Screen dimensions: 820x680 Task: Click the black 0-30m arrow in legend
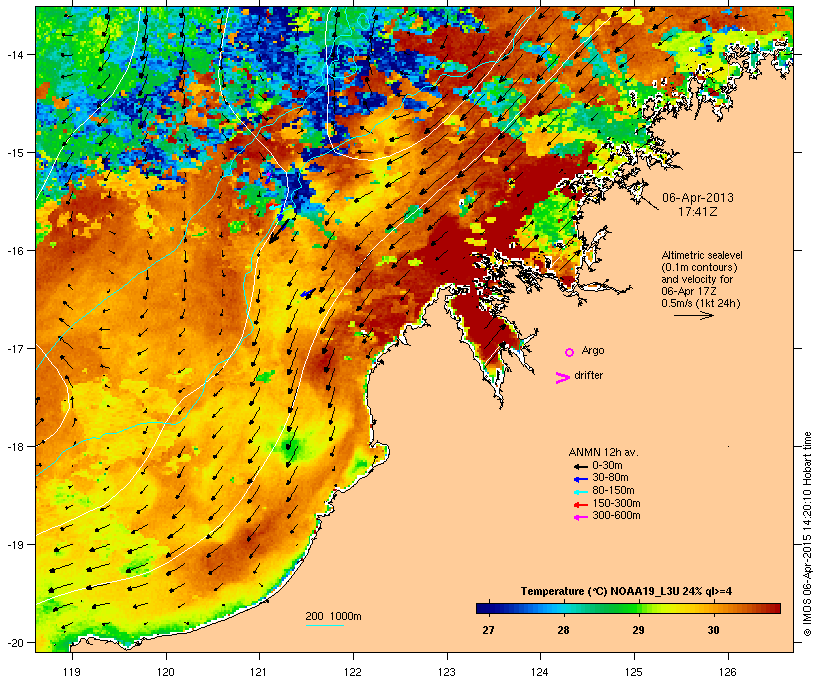pyautogui.click(x=580, y=466)
